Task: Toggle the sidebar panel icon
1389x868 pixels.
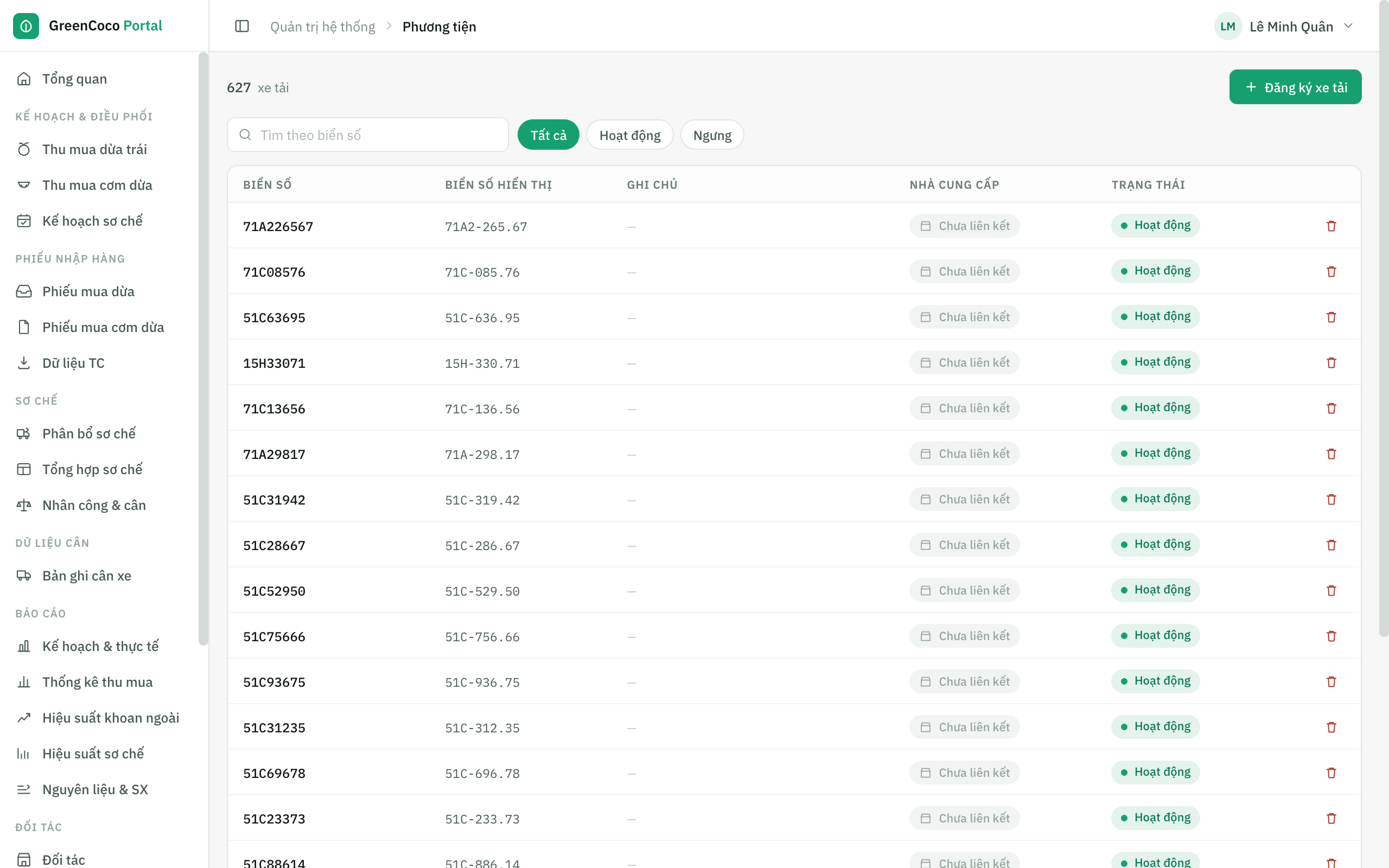Action: click(x=241, y=27)
